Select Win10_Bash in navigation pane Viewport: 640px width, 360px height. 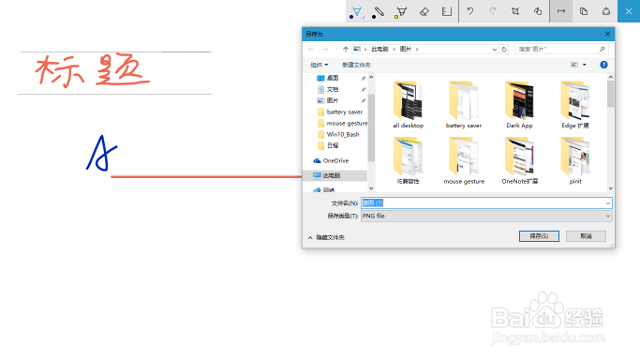pyautogui.click(x=343, y=134)
